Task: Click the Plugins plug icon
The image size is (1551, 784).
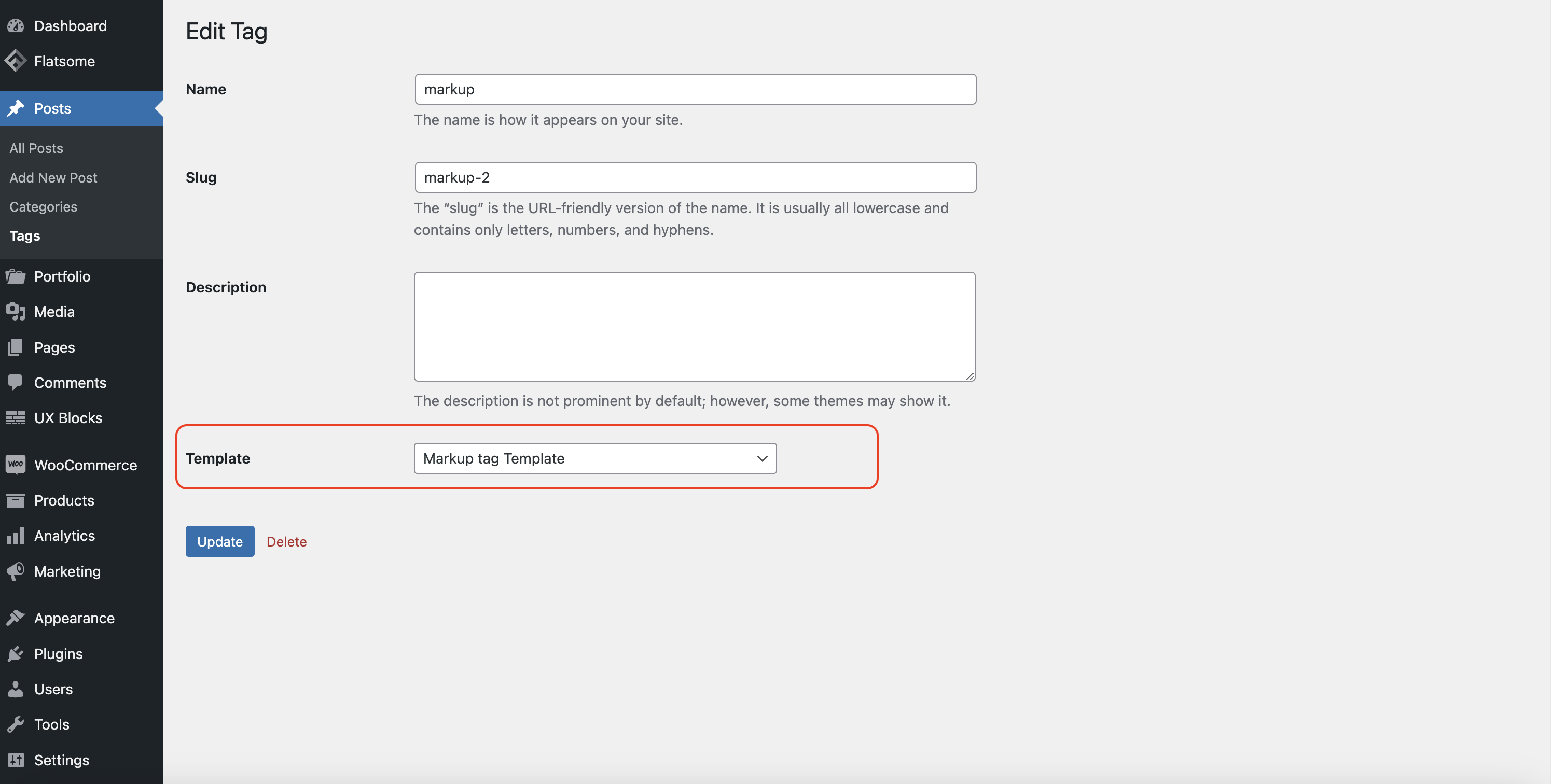Action: tap(16, 653)
